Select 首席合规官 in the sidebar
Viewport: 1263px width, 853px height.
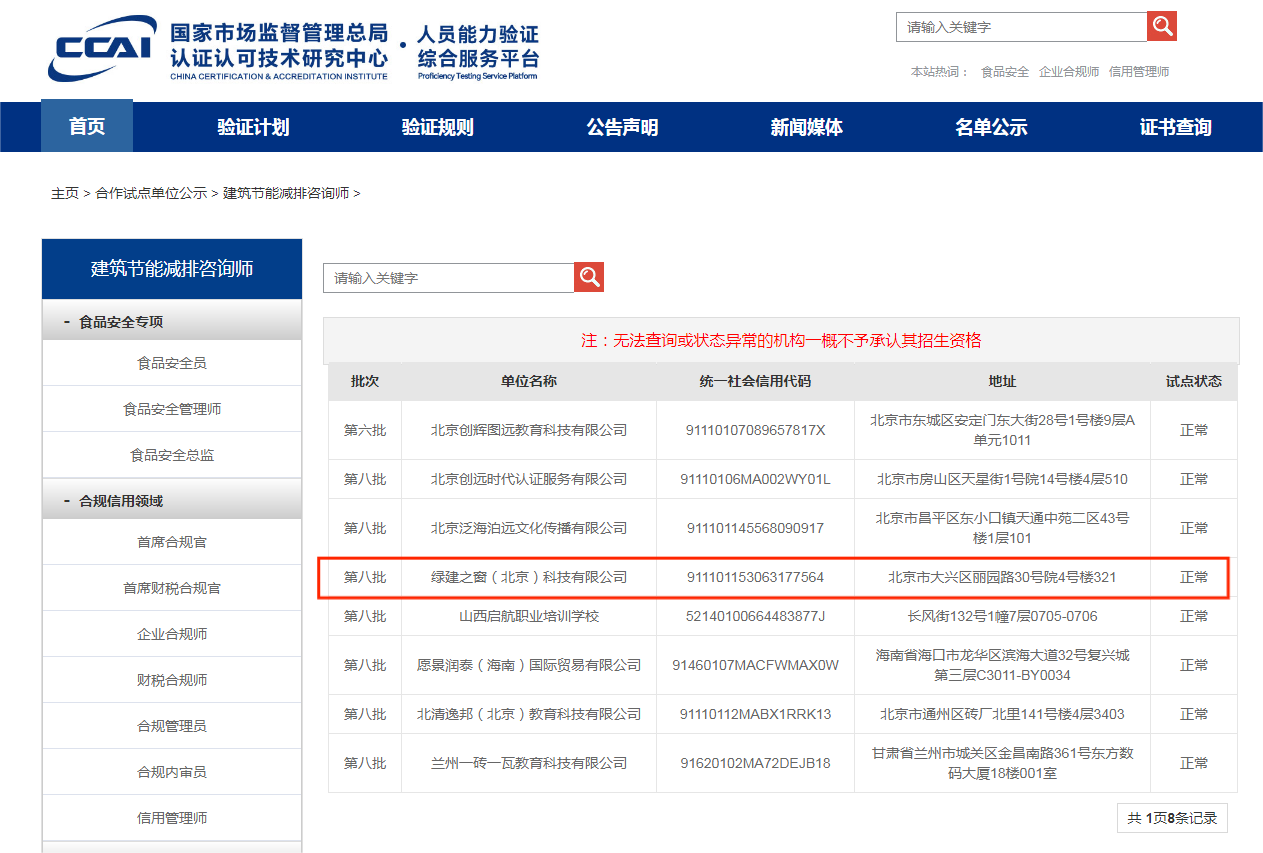pos(172,542)
